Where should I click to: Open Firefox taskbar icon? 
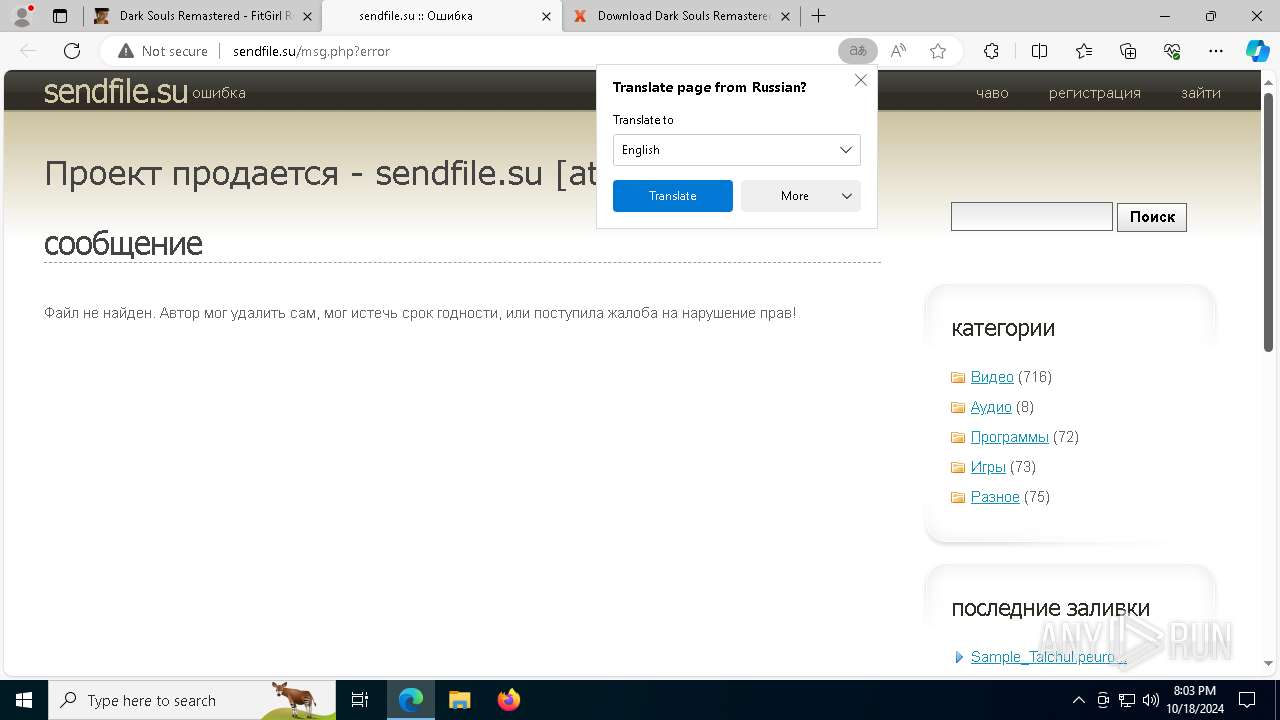click(x=509, y=700)
